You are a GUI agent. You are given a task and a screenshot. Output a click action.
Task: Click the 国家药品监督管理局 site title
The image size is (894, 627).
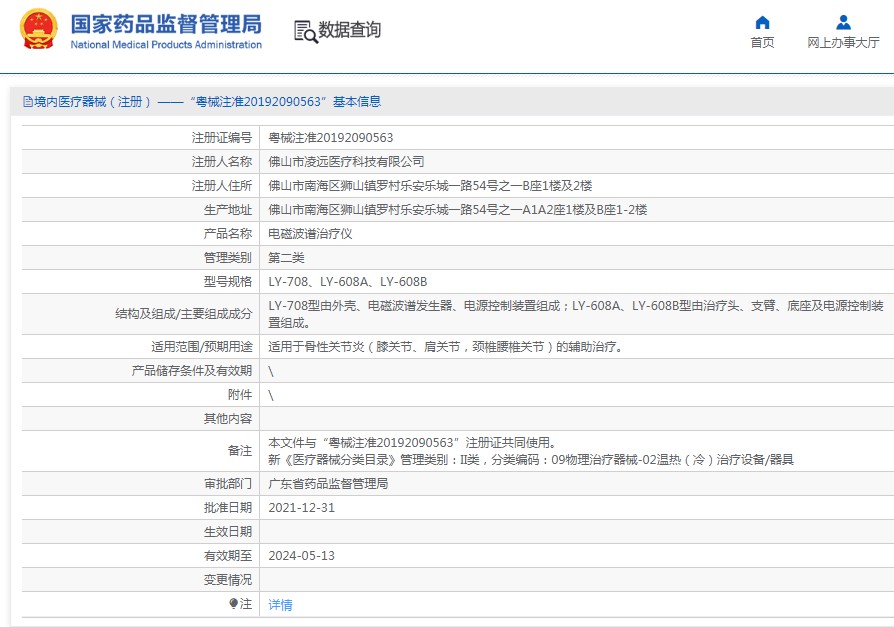click(166, 24)
